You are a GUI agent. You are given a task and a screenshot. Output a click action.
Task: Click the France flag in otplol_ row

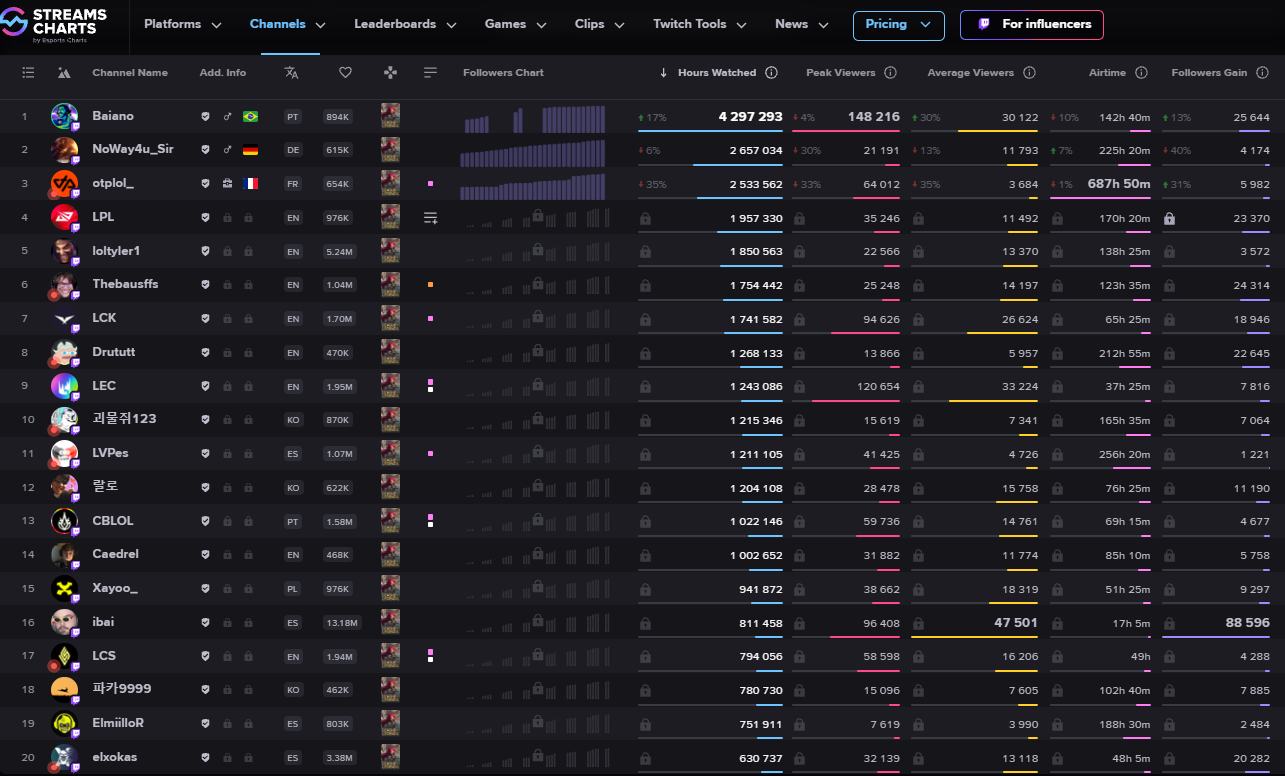click(250, 184)
